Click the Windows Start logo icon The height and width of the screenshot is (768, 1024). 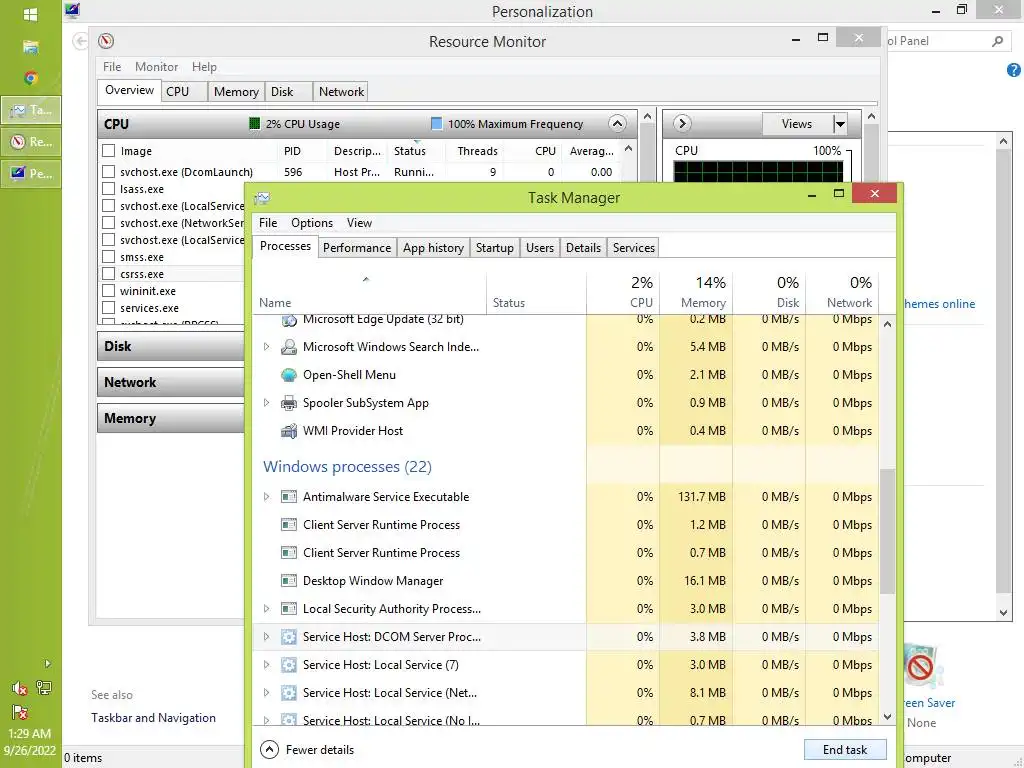click(30, 14)
